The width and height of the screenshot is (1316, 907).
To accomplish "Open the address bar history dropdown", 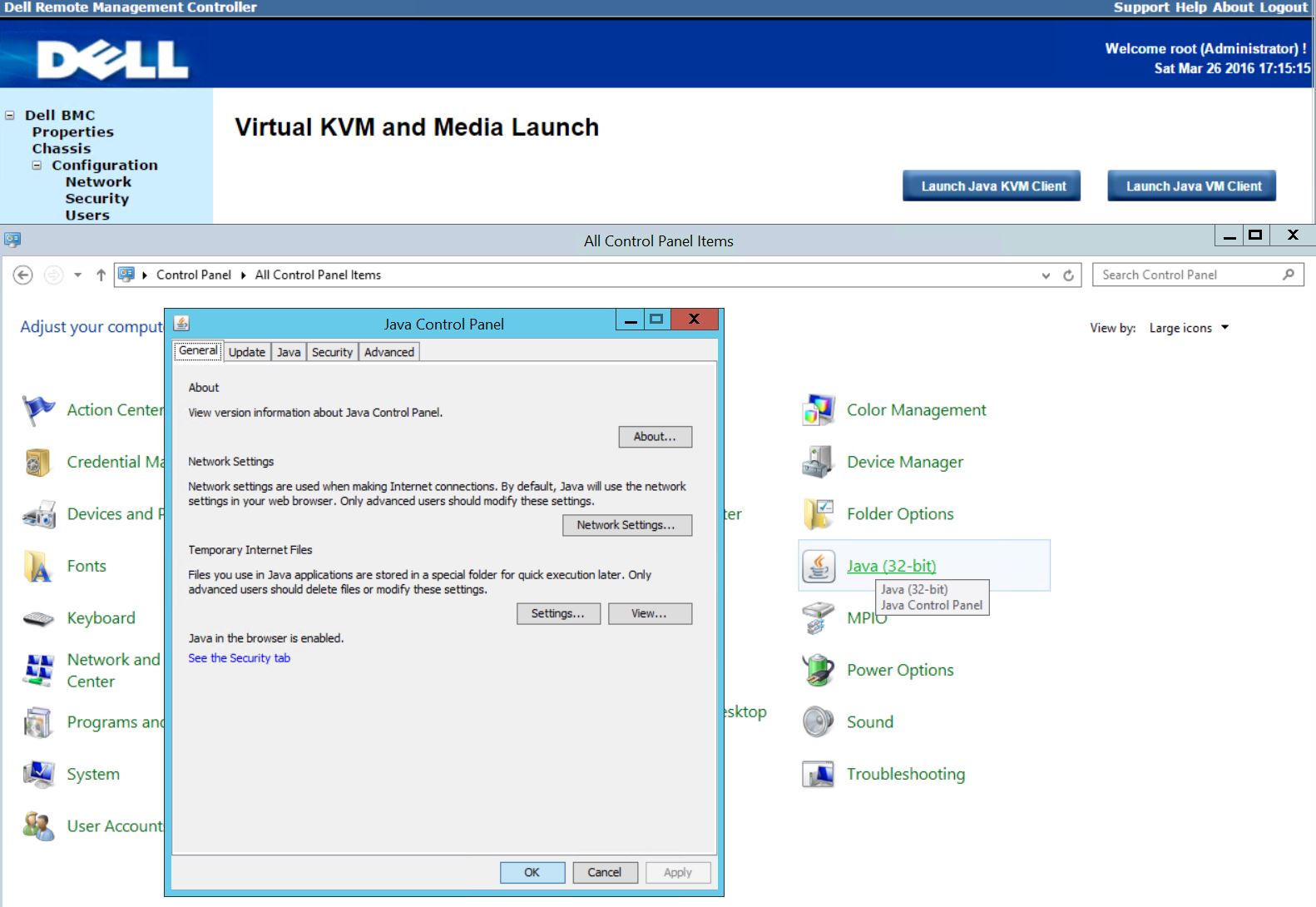I will [x=1046, y=275].
